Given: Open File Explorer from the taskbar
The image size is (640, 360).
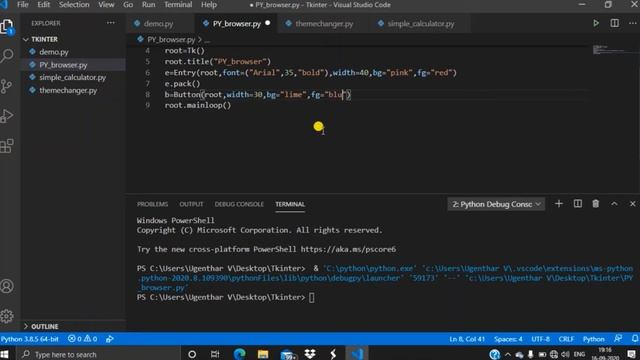Looking at the screenshot, I should (263, 353).
